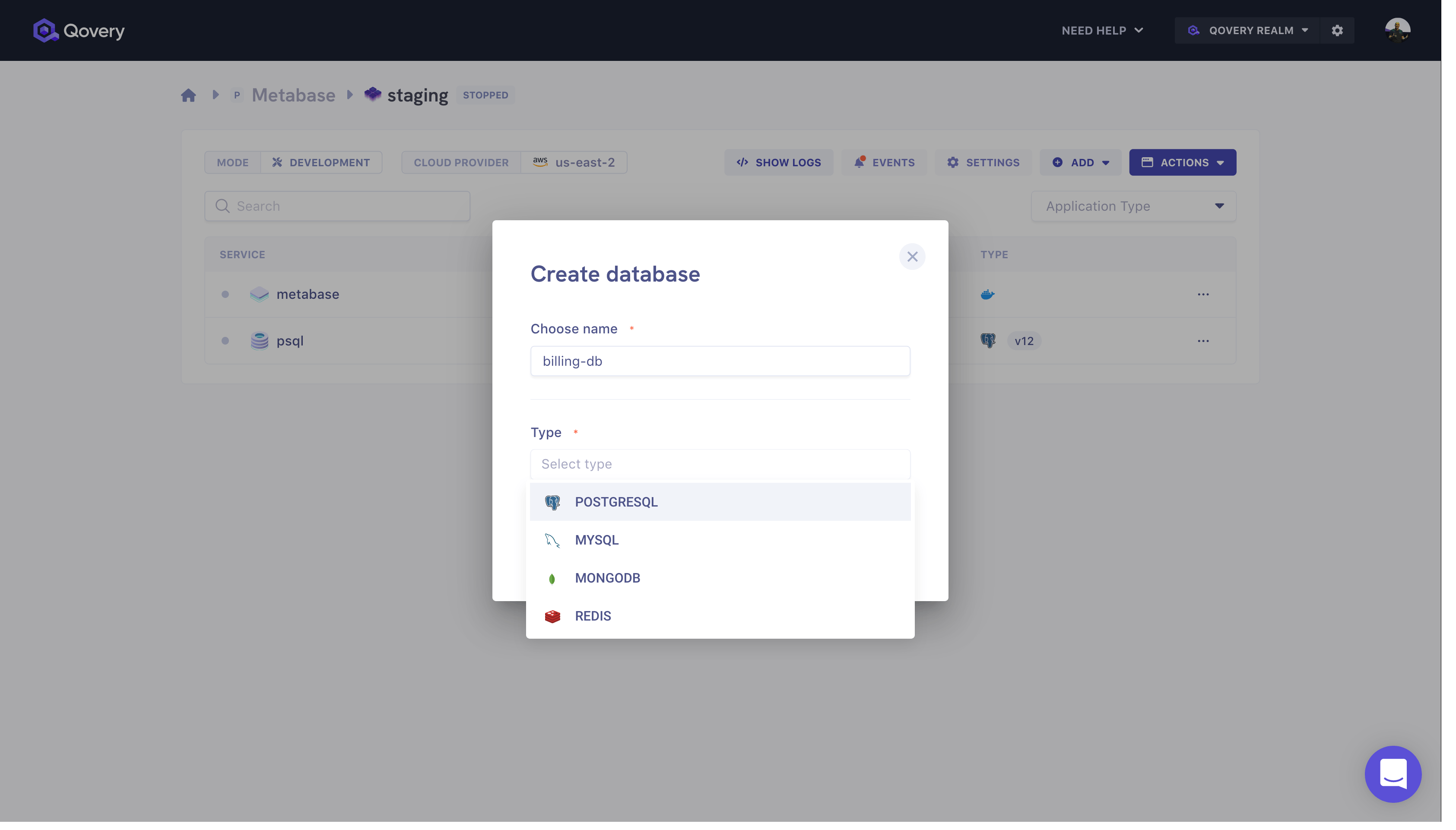Click the MongoDB leaf icon option
Screen dimensions: 1456x830
pyautogui.click(x=552, y=579)
